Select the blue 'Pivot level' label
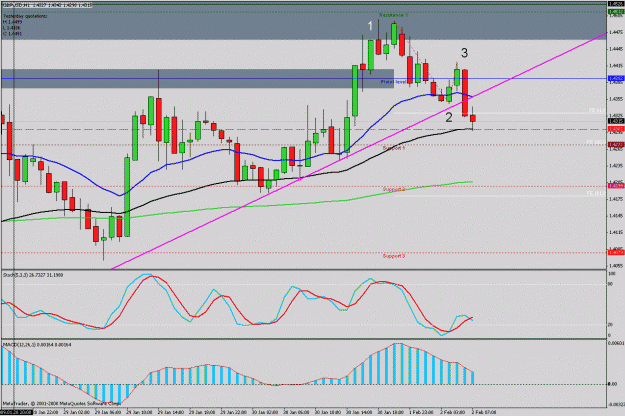This screenshot has width=625, height=416. [x=393, y=82]
